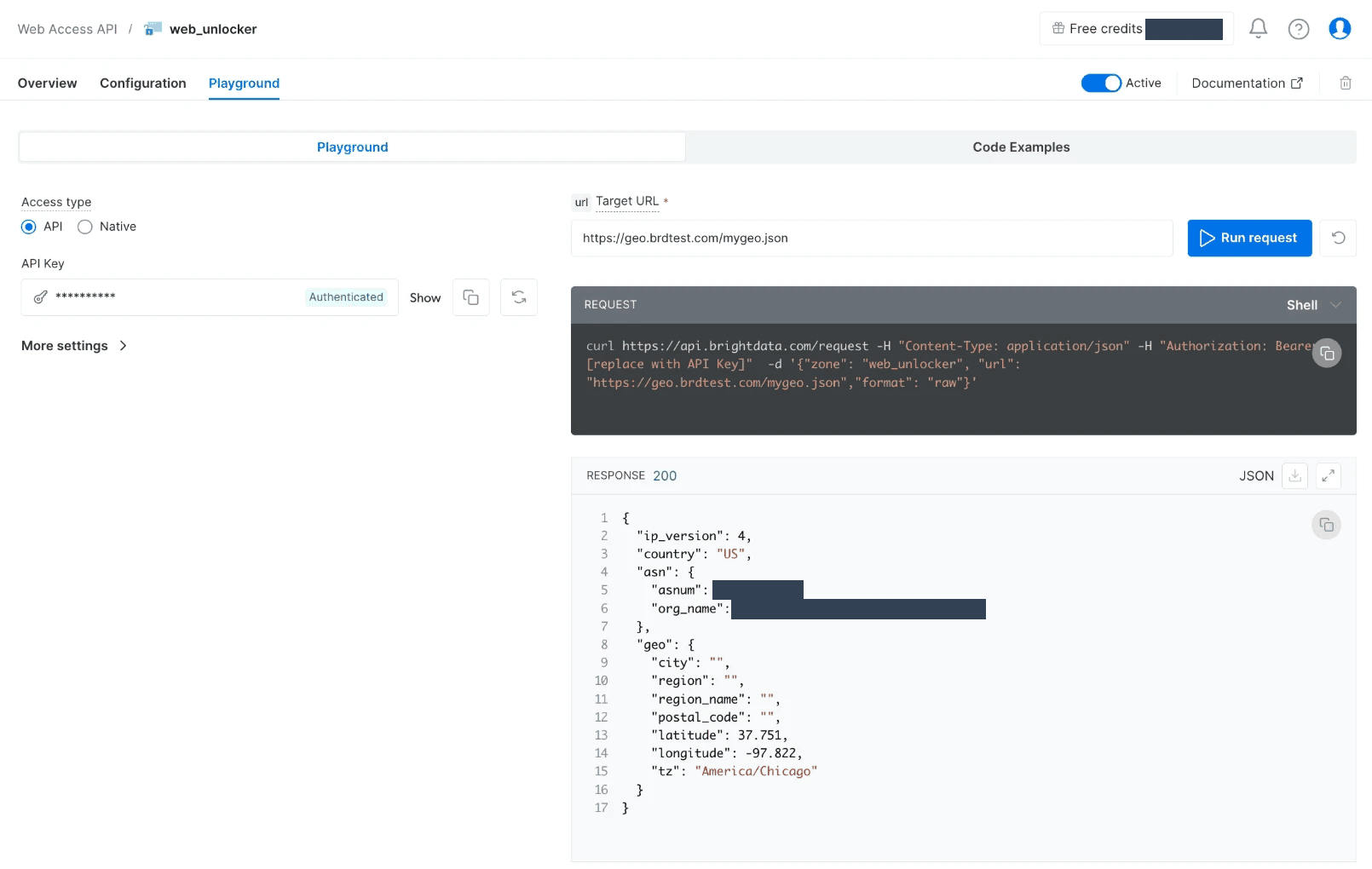The image size is (1372, 869).
Task: Copy the request curl command
Action: pyautogui.click(x=1326, y=353)
